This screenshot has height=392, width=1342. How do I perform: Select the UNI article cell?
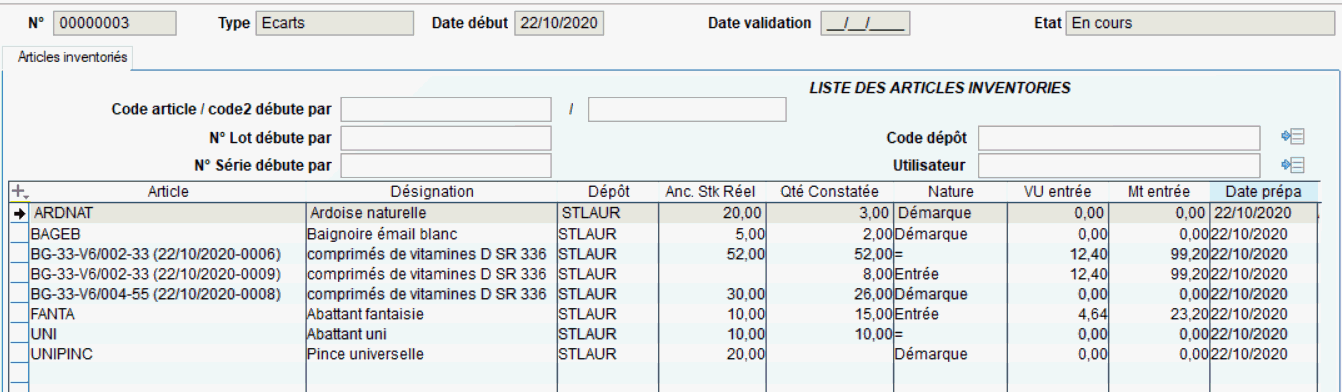click(x=168, y=334)
